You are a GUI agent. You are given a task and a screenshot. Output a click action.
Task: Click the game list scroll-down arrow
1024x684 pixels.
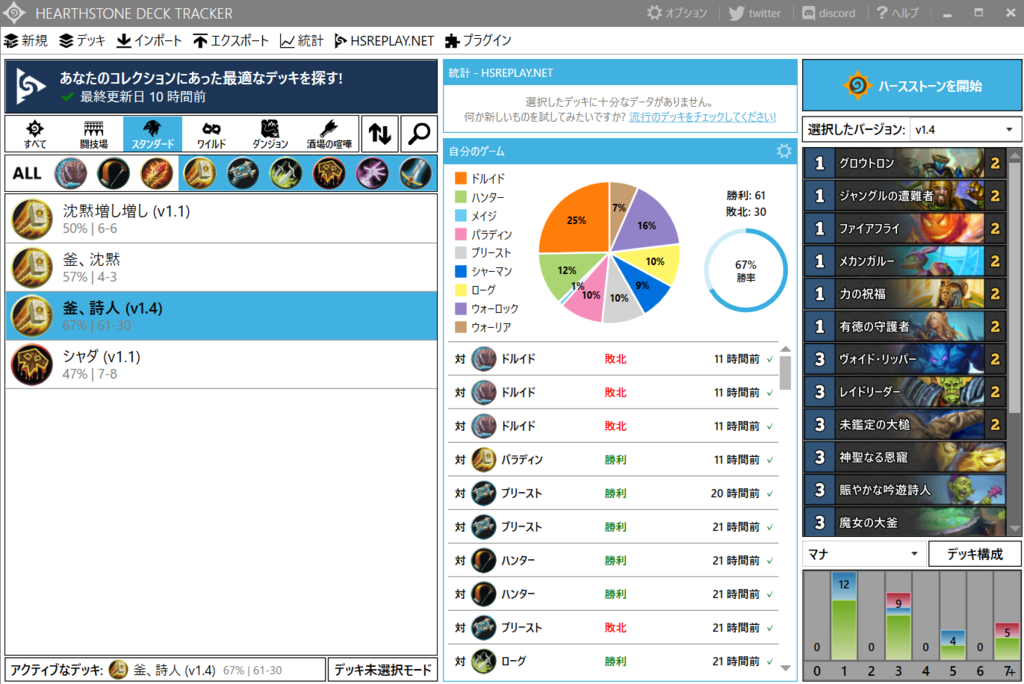[786, 668]
